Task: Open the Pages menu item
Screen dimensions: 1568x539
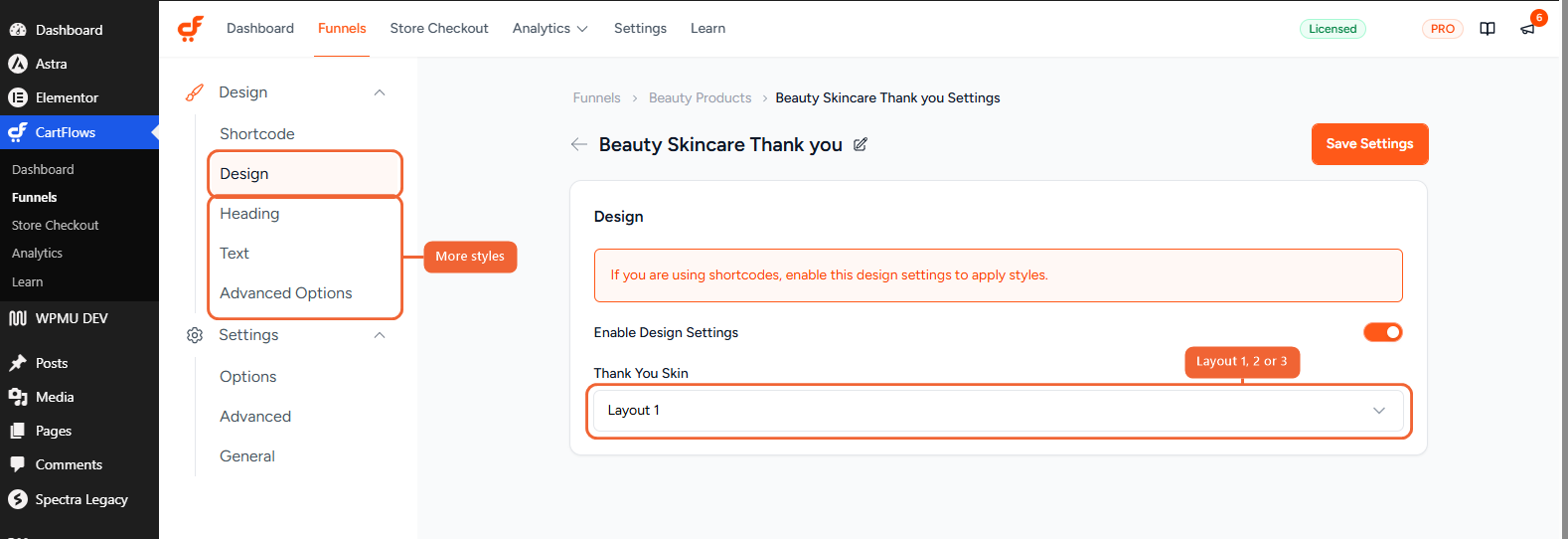Action: 79,431
